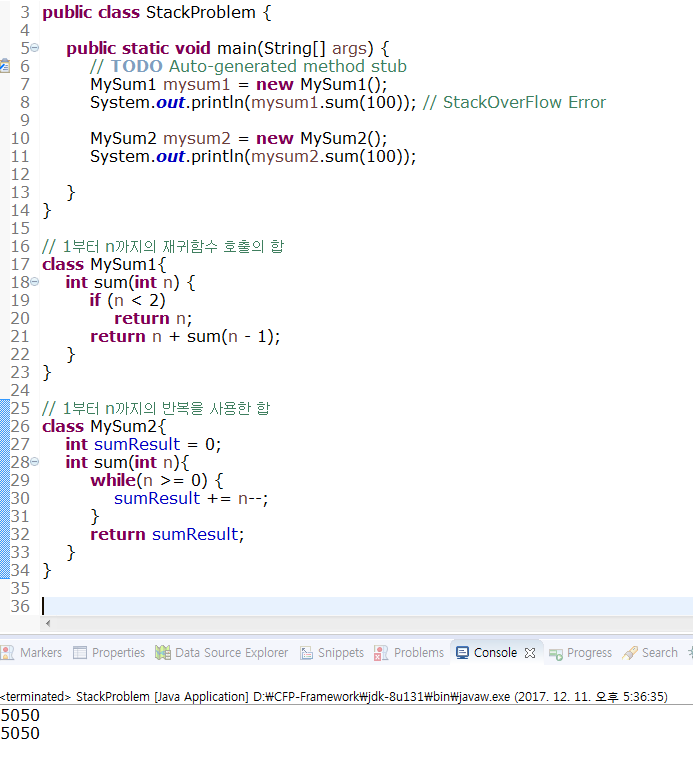Open the Search tab
Viewport: 693px width, 773px height.
click(x=659, y=653)
